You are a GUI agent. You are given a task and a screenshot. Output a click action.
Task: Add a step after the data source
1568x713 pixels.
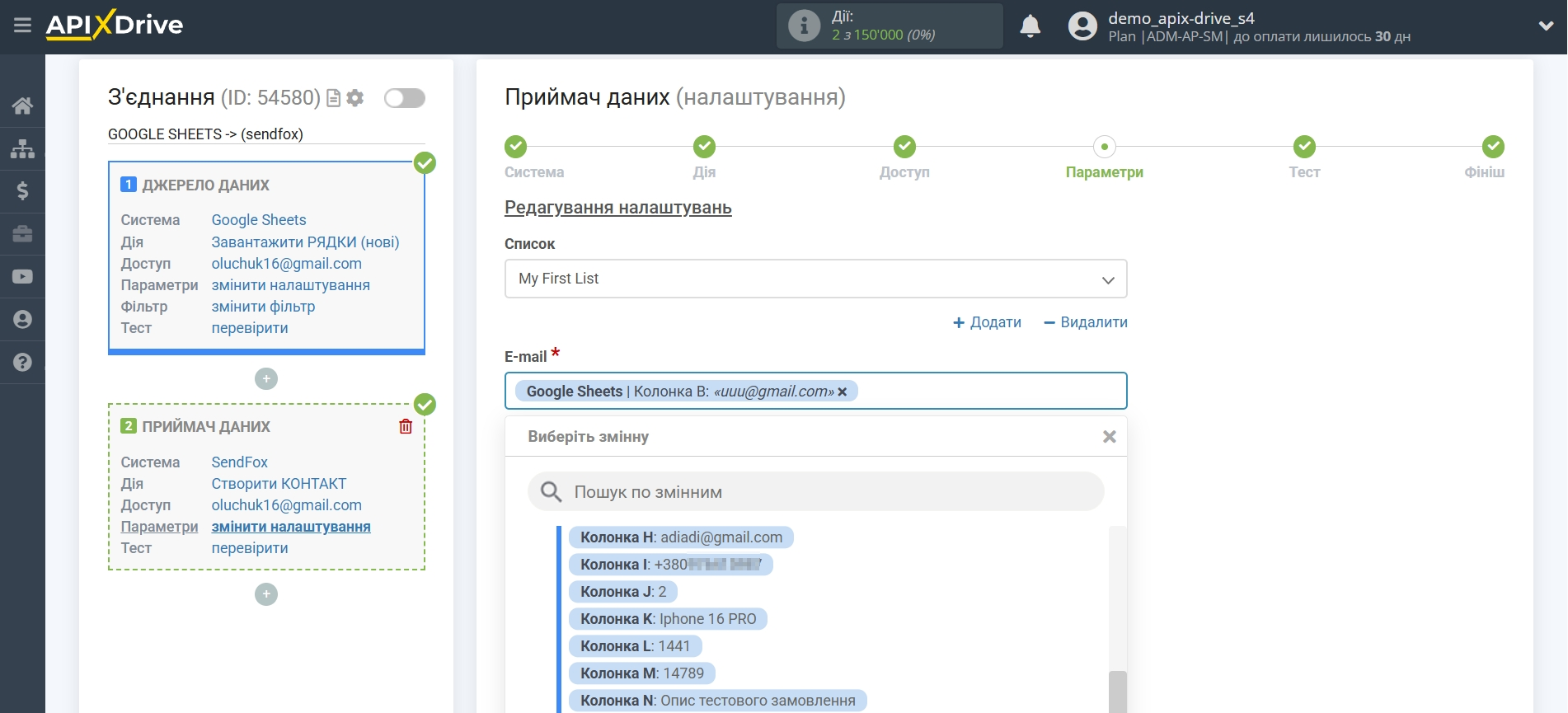tap(266, 379)
